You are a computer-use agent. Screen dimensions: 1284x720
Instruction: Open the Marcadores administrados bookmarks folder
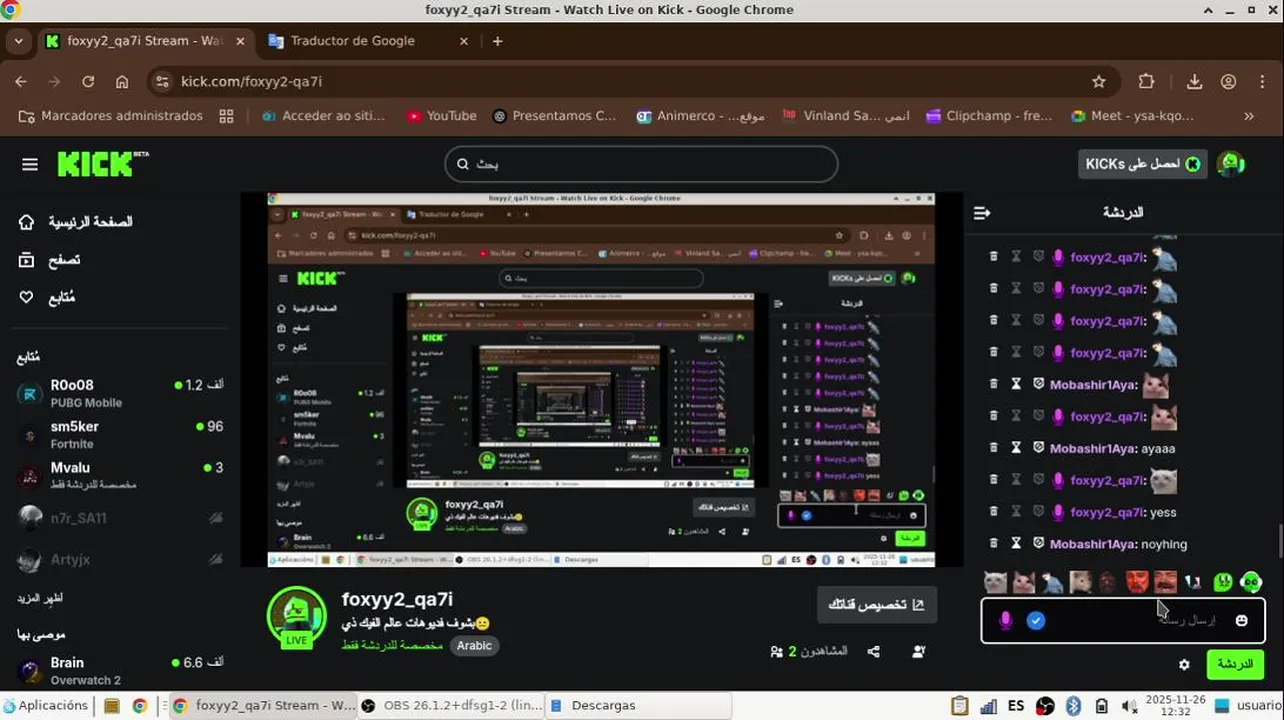[111, 116]
